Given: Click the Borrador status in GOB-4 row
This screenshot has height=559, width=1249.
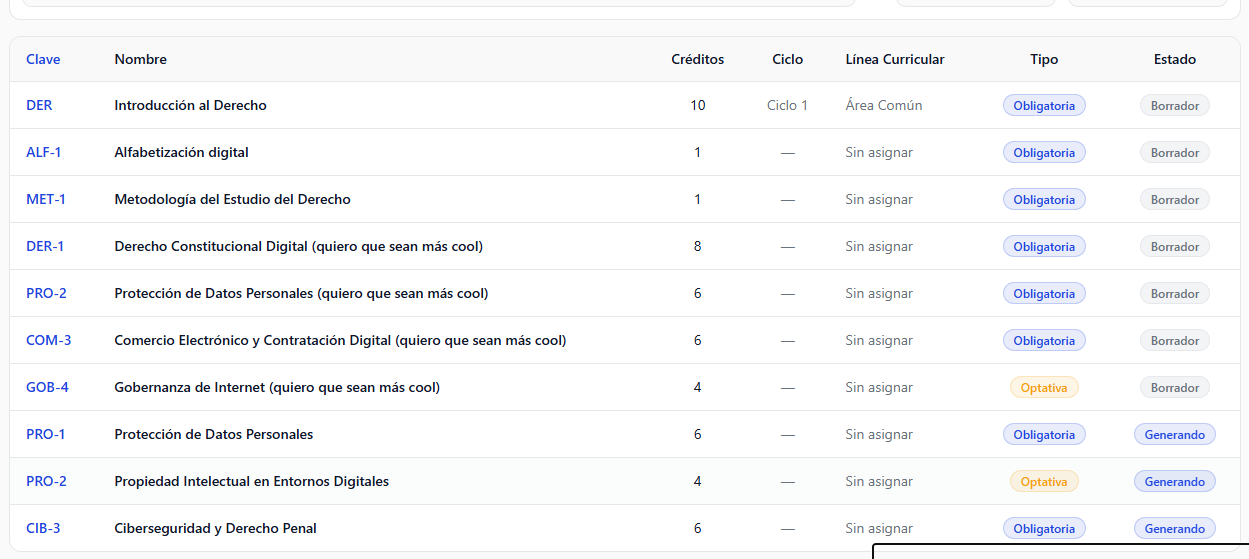Looking at the screenshot, I should click(x=1175, y=387).
